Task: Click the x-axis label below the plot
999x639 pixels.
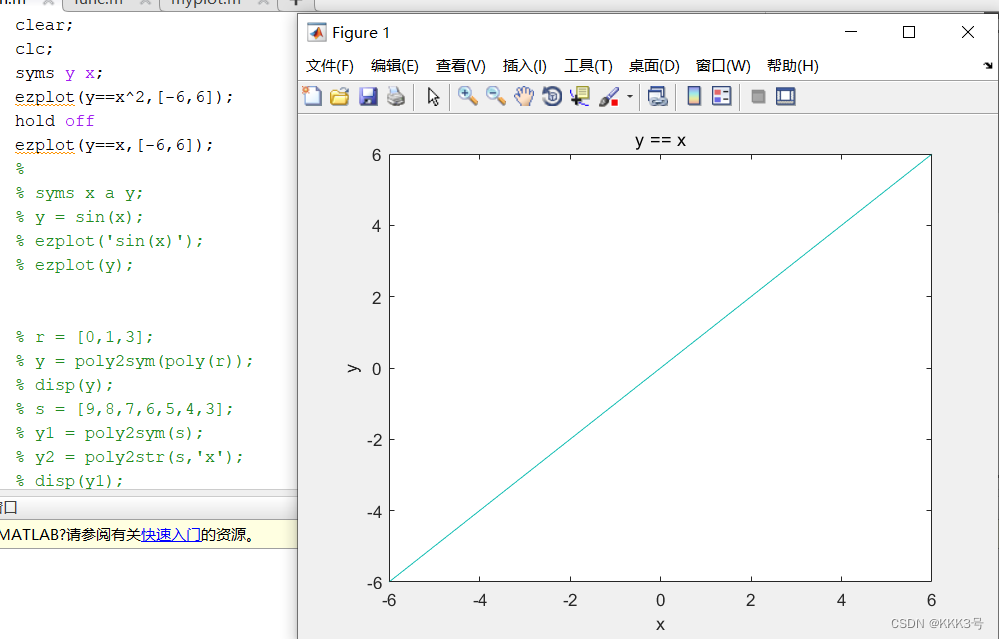Action: point(660,624)
